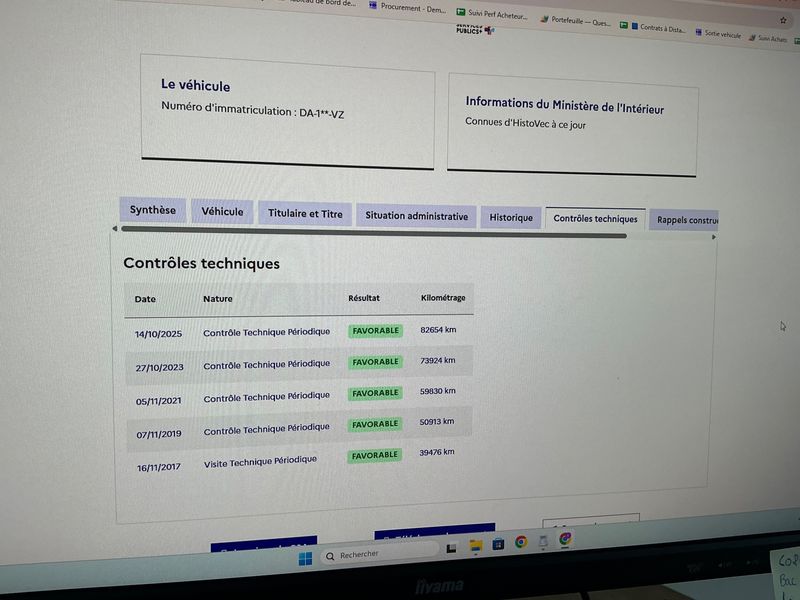Click FAVORABLE badge for 07/11/2019

tap(375, 424)
